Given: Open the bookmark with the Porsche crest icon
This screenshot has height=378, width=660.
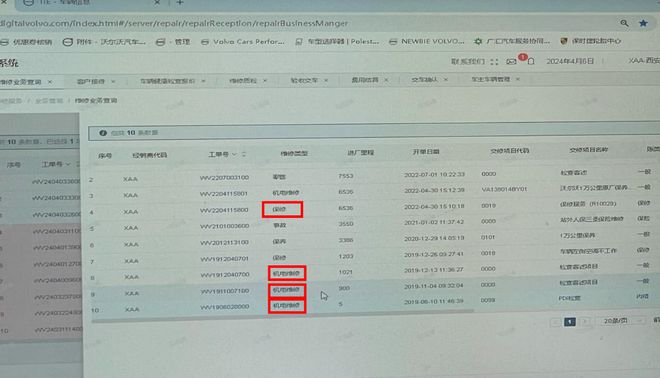Looking at the screenshot, I should [x=591, y=41].
